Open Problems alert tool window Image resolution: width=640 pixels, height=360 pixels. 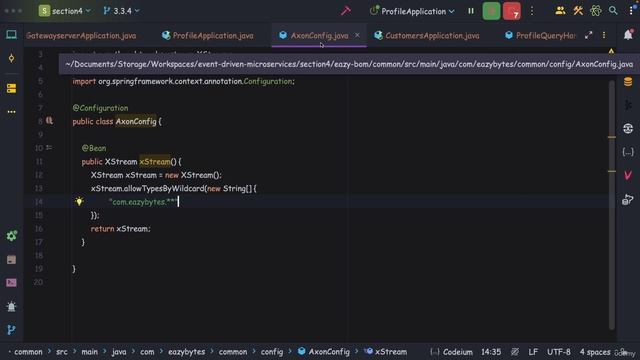pyautogui.click(x=11, y=307)
